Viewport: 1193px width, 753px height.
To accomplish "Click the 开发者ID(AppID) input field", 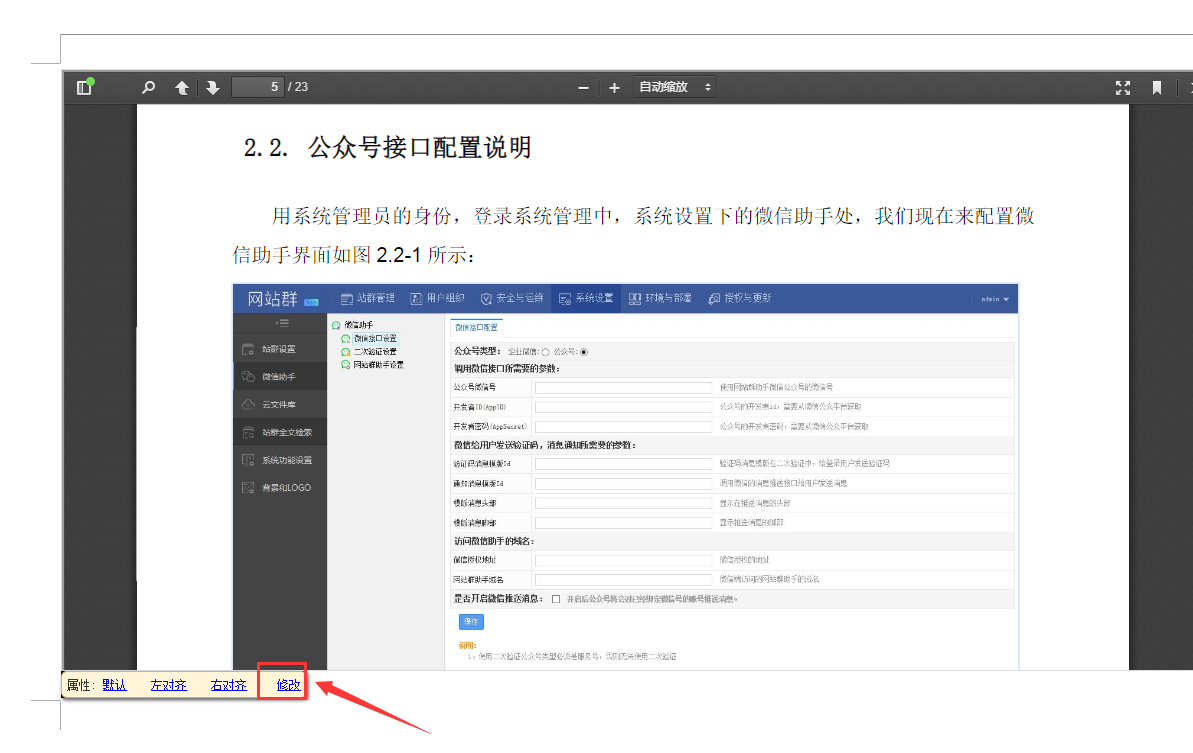I will tap(623, 407).
